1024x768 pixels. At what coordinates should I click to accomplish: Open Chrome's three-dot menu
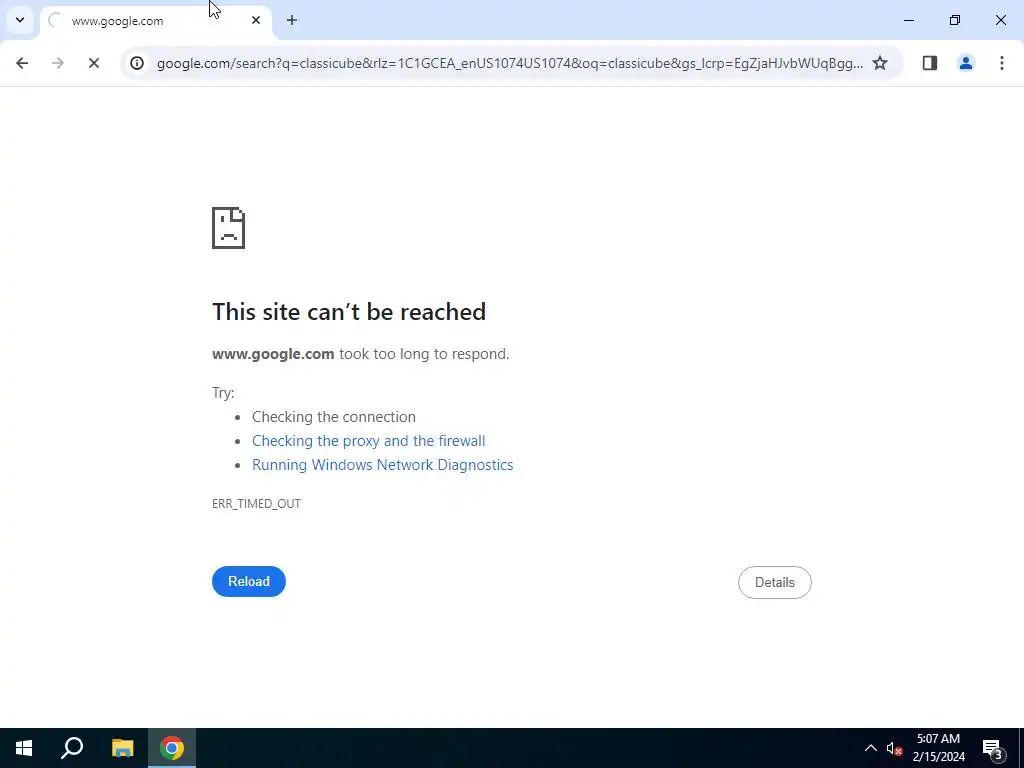(x=1002, y=63)
